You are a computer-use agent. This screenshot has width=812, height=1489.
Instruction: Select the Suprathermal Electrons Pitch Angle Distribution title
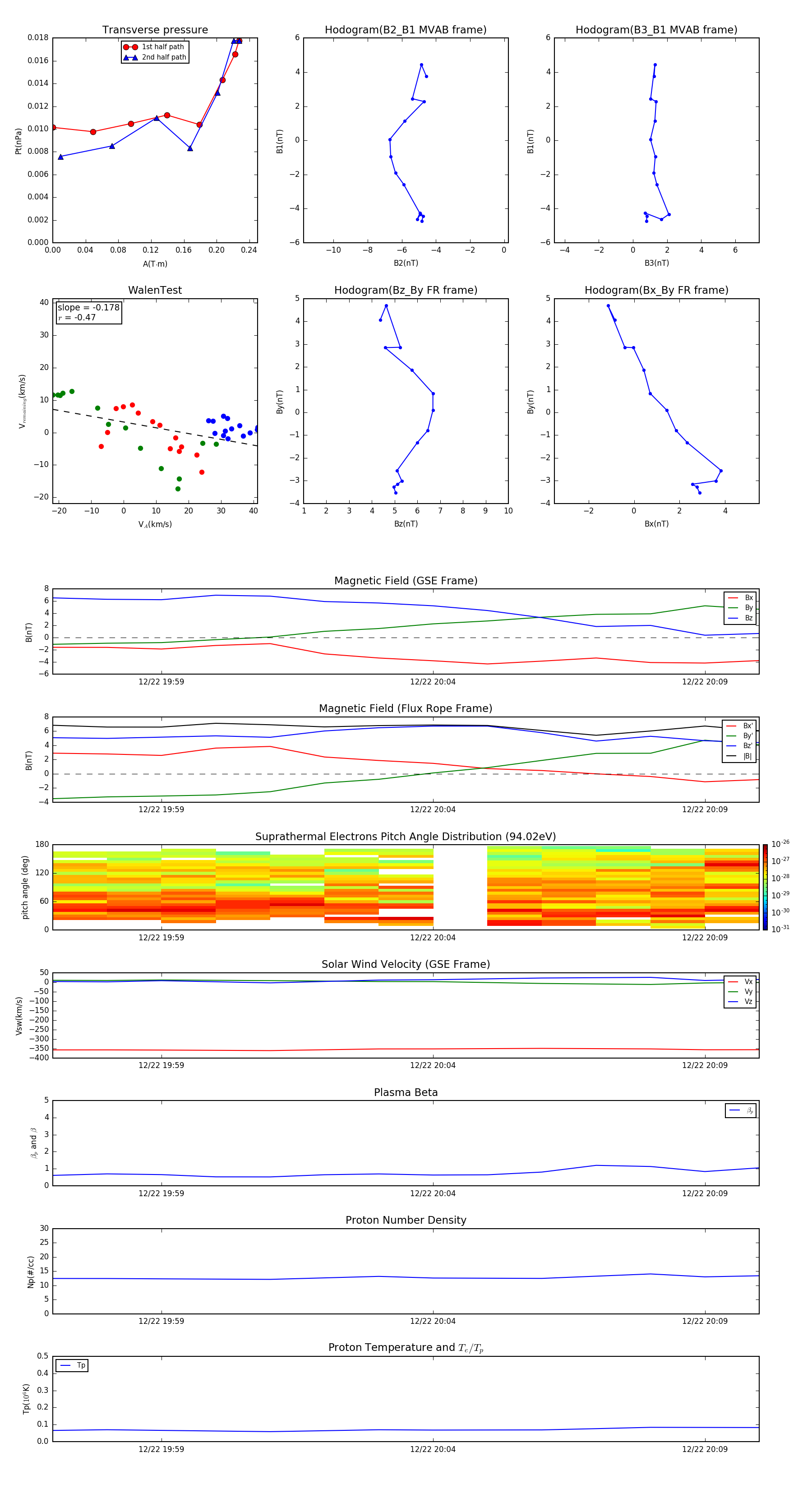tap(406, 837)
